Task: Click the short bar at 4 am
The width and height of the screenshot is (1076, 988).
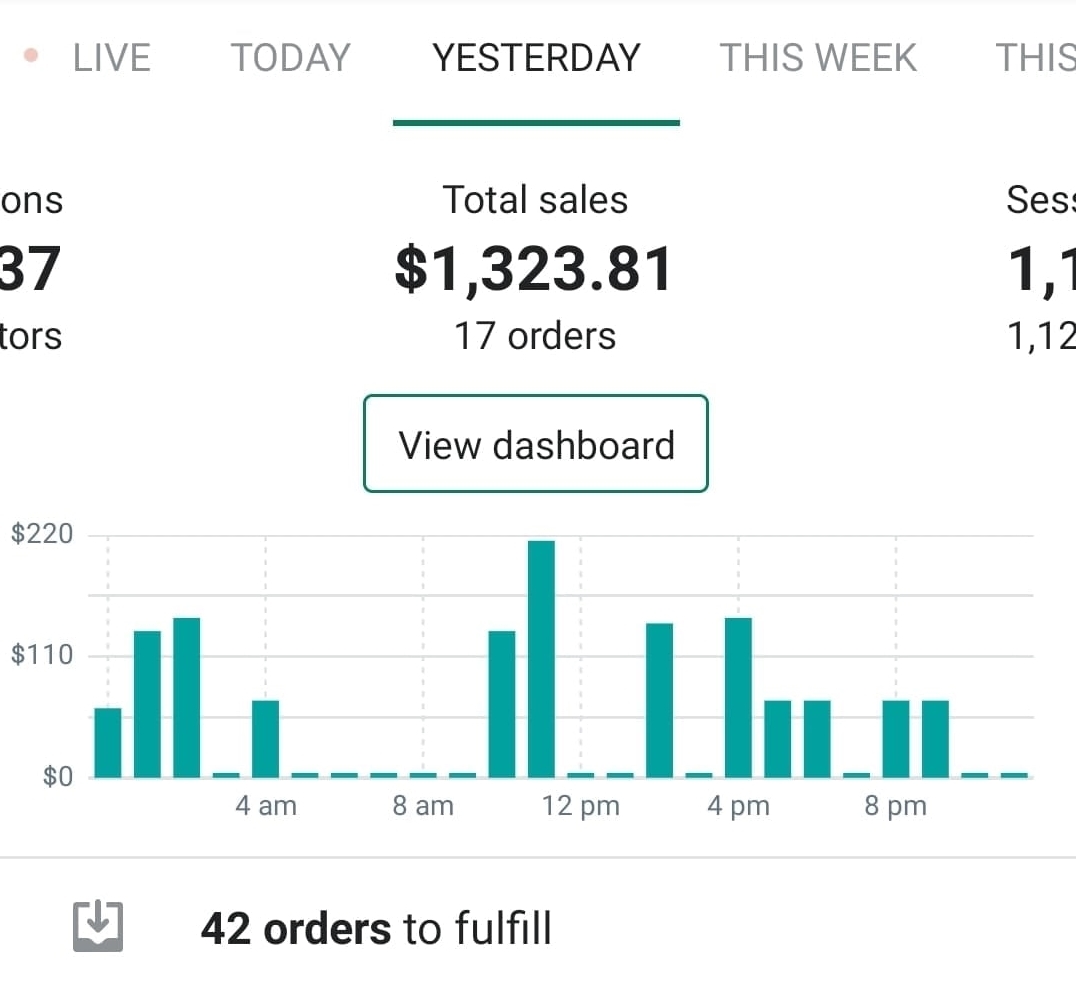Action: 265,738
